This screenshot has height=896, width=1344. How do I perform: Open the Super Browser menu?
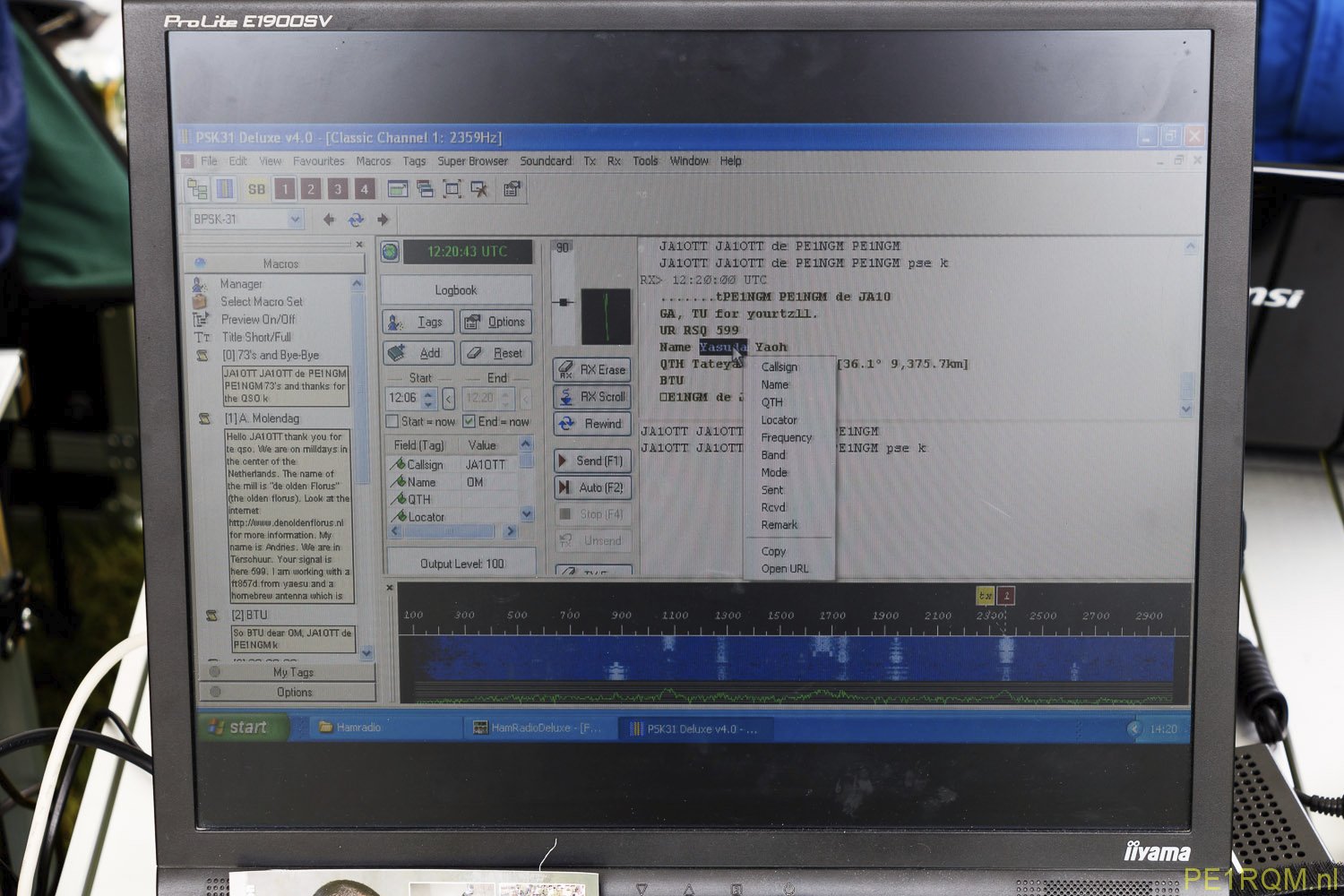[x=472, y=161]
